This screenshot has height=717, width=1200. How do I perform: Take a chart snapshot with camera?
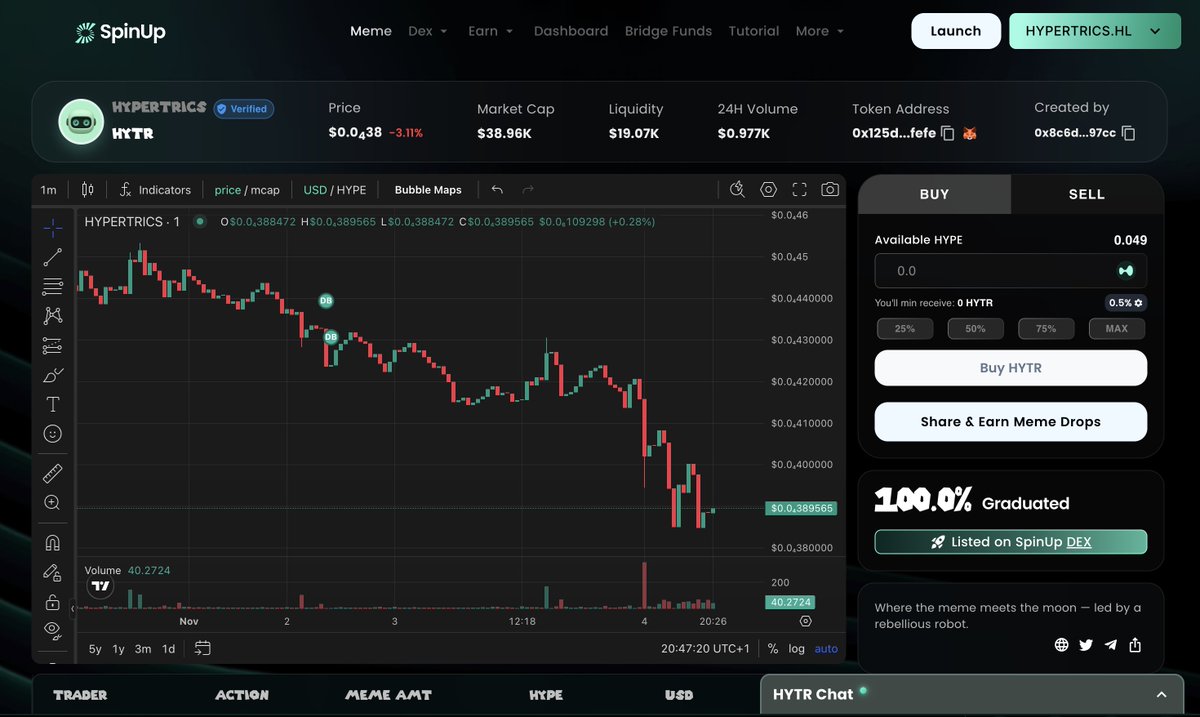[830, 189]
